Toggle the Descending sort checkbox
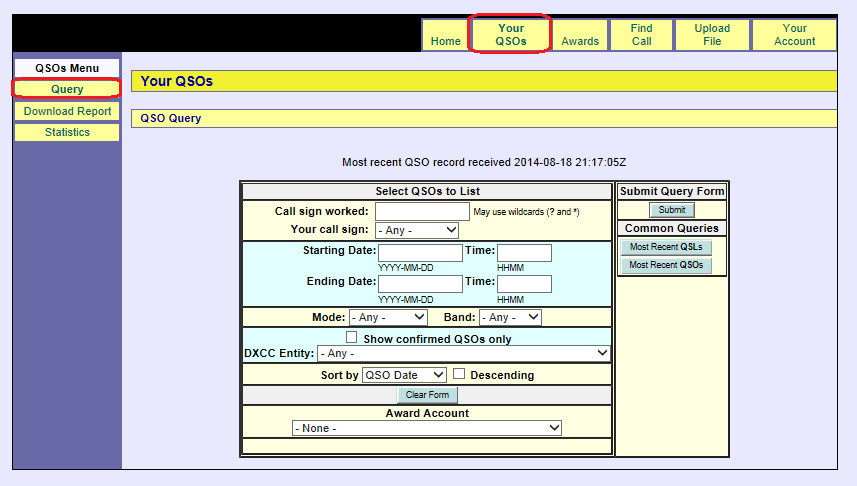The height and width of the screenshot is (486, 857). coord(459,374)
